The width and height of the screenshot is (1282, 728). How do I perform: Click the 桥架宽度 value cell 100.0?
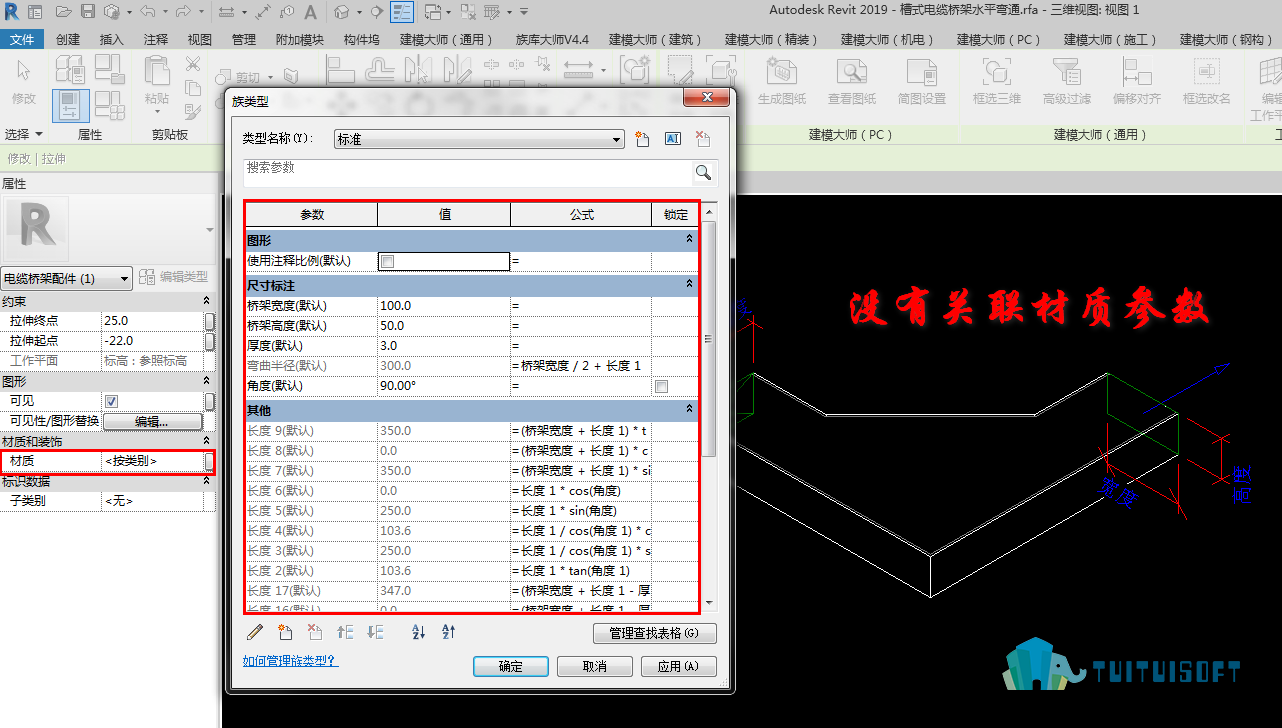(x=444, y=306)
